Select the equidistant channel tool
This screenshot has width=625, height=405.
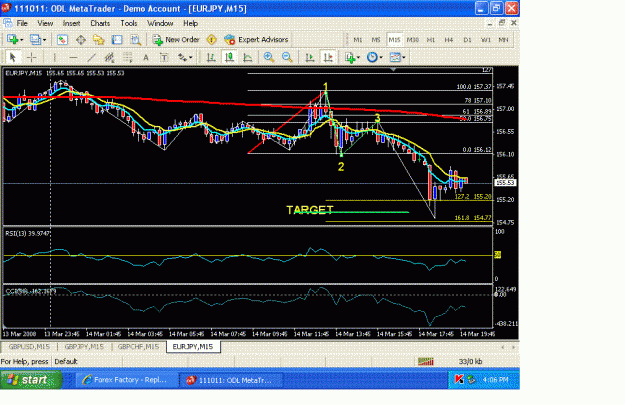(x=109, y=57)
